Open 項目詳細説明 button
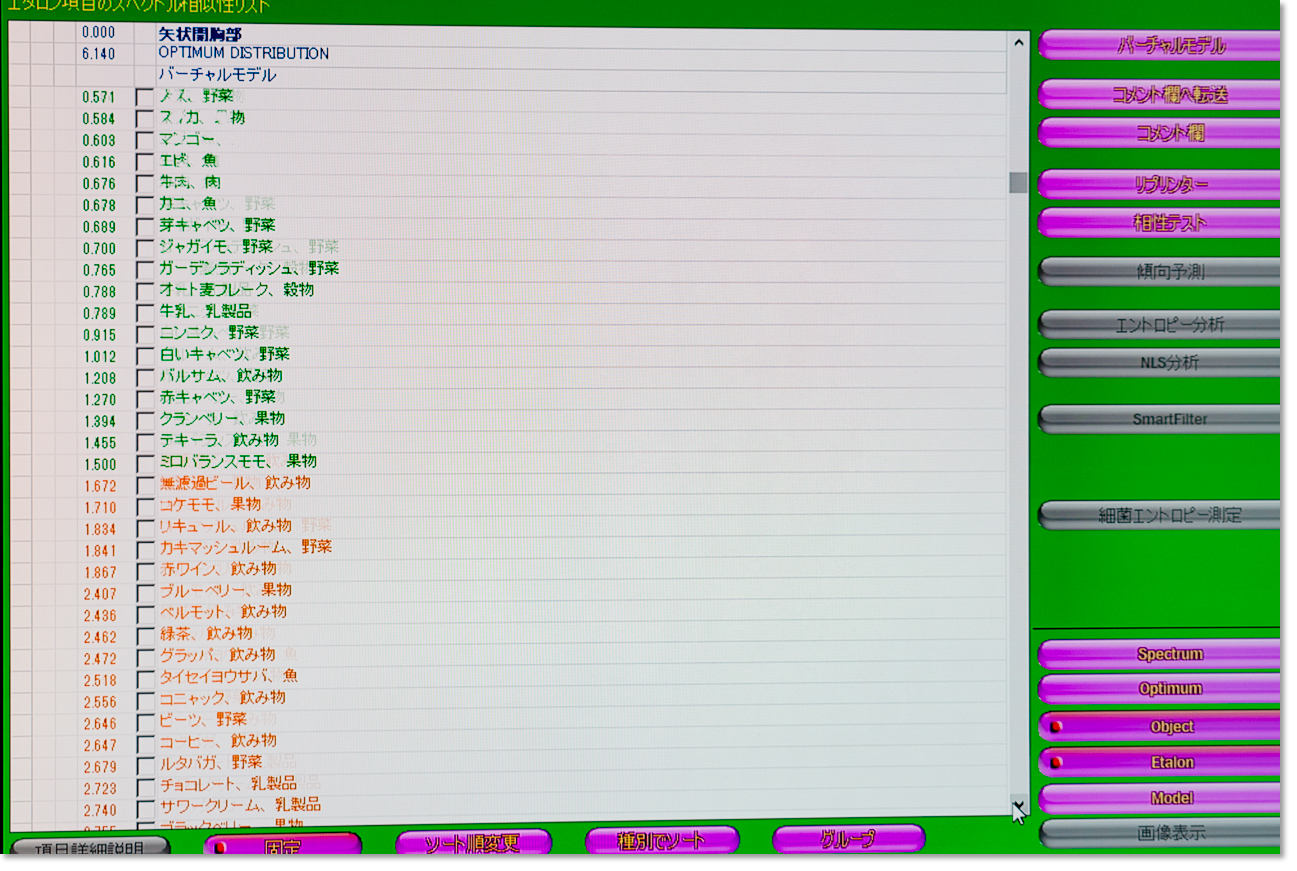Viewport: 1297px width, 871px height. (90, 848)
